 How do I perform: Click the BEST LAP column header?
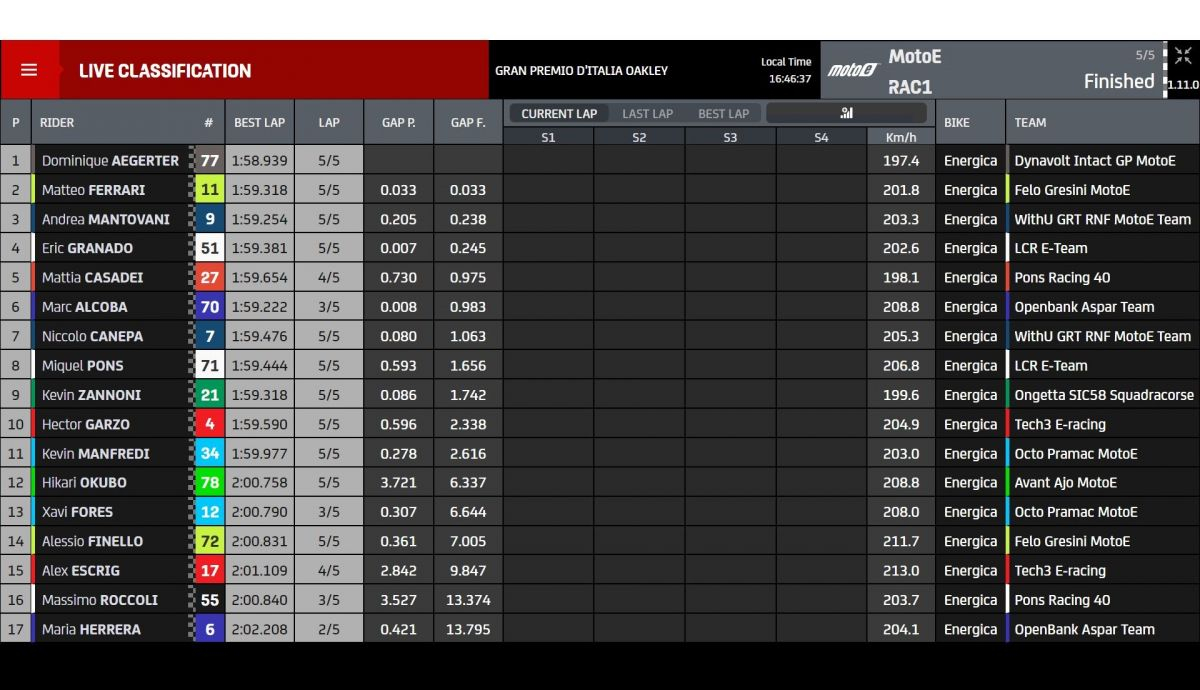[259, 123]
